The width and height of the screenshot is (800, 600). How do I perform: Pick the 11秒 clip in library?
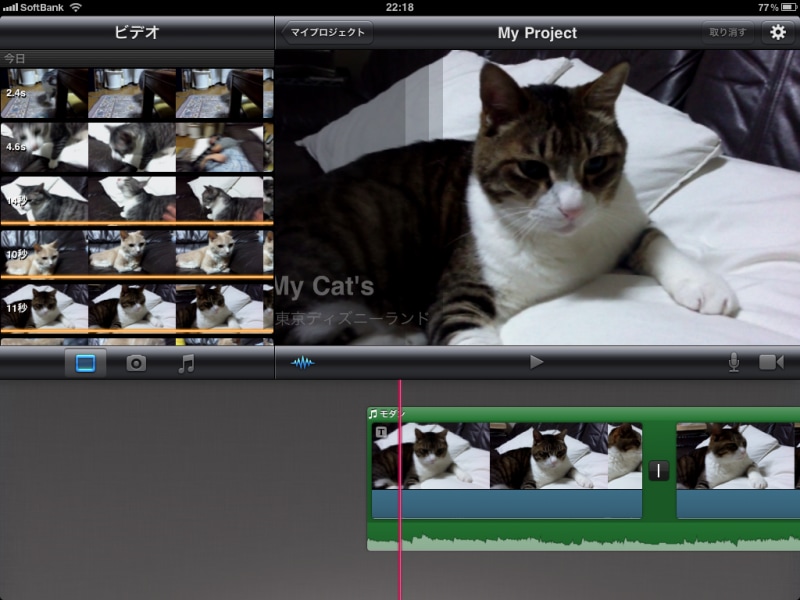pos(136,307)
